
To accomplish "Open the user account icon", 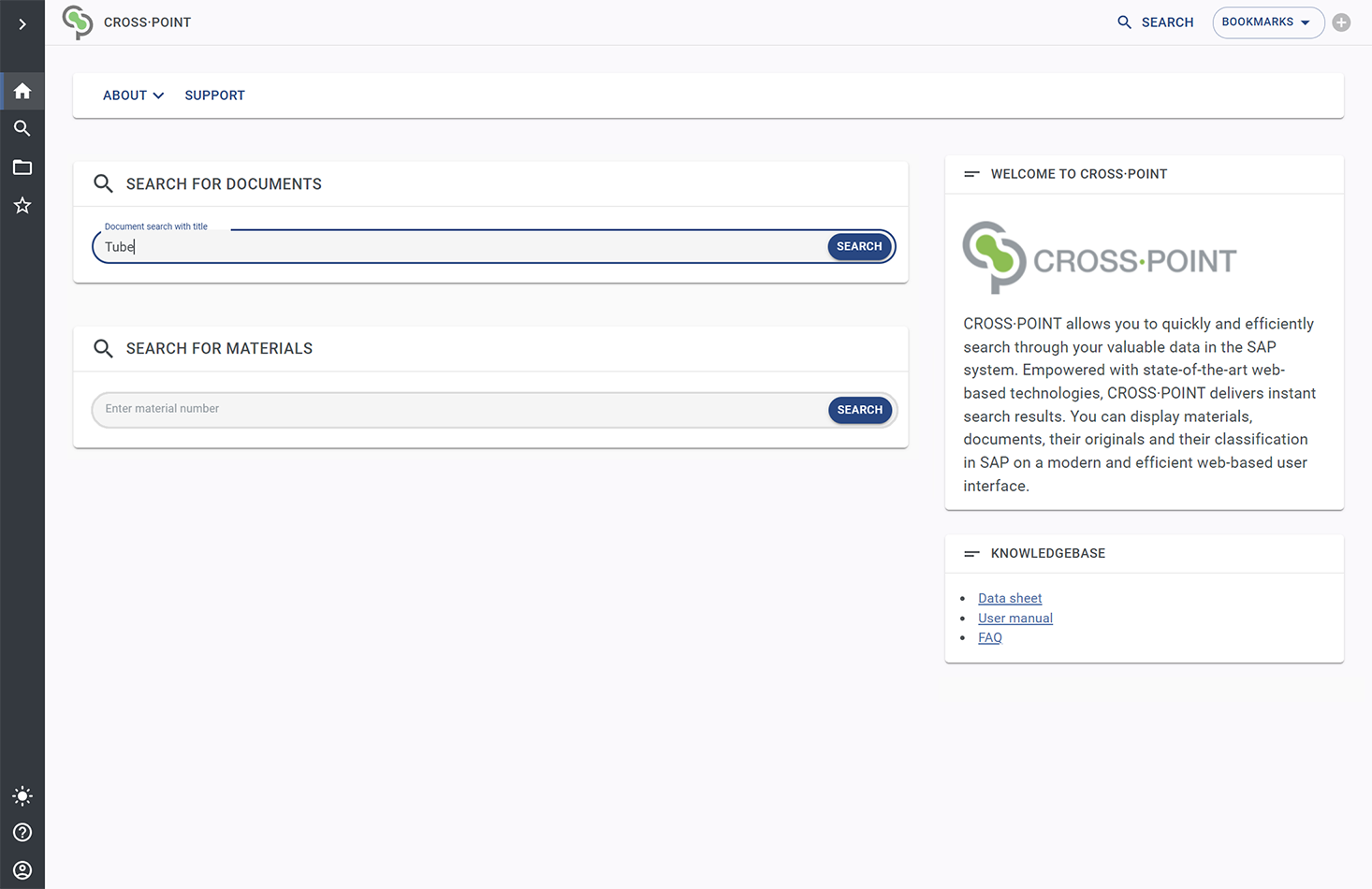I will (x=22, y=869).
